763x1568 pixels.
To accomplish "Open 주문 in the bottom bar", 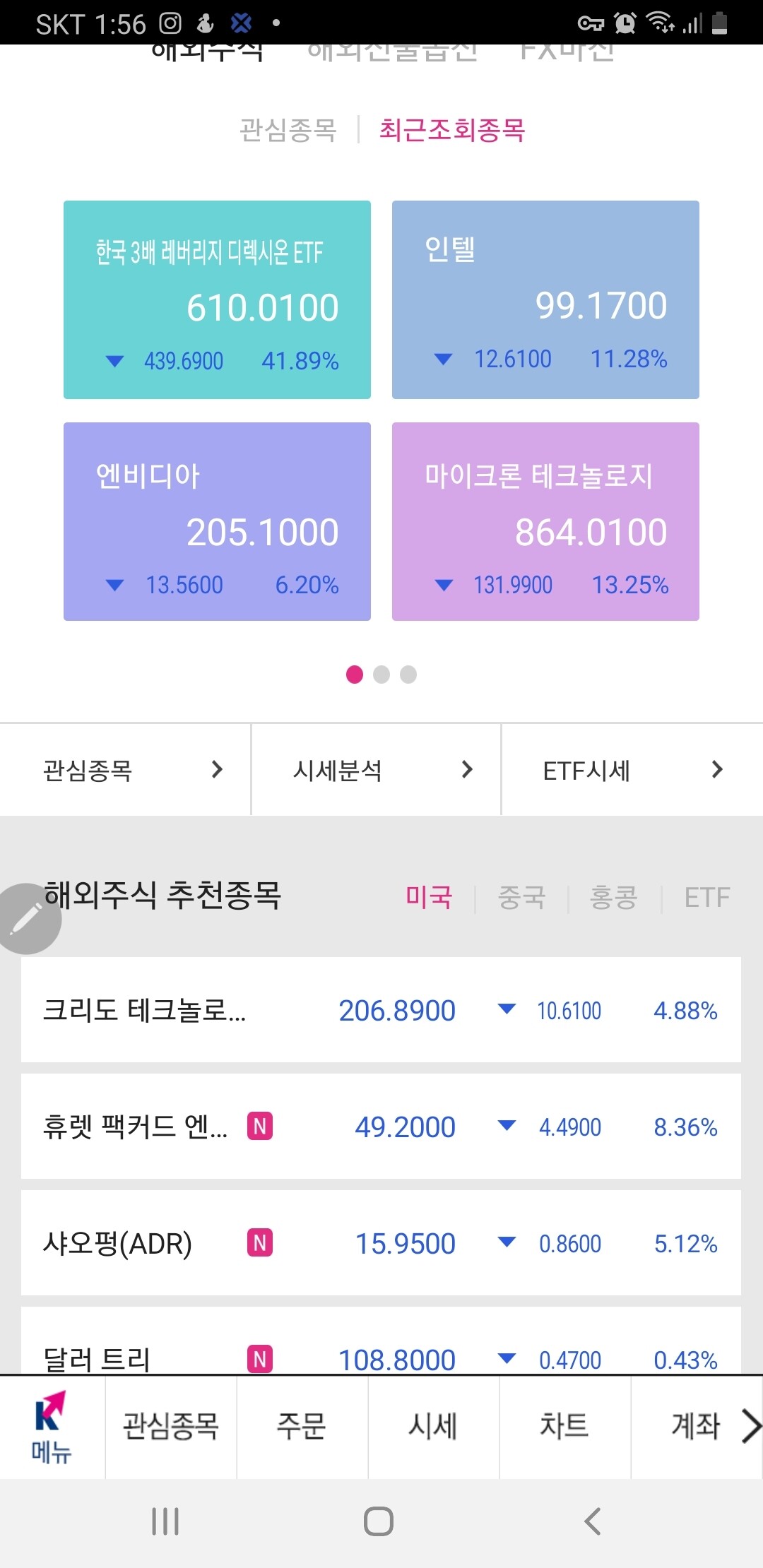I will 302,1426.
